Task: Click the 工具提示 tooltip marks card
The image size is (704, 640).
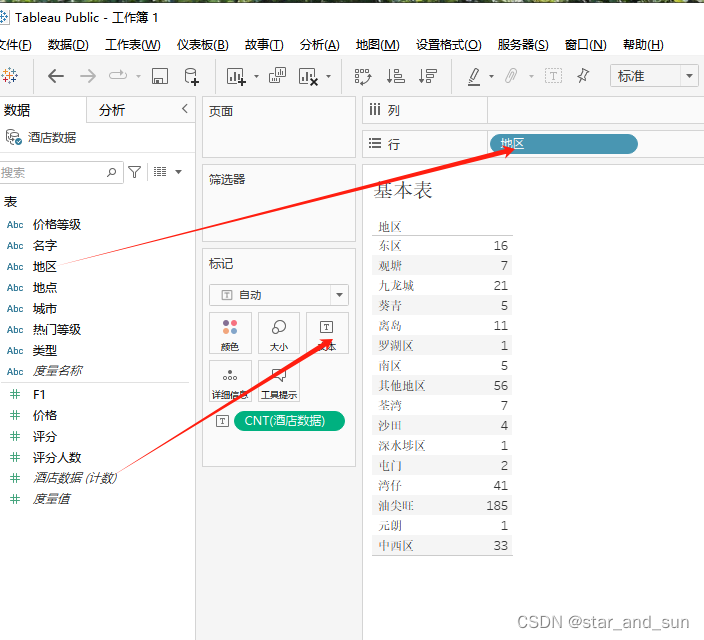Action: click(x=279, y=381)
